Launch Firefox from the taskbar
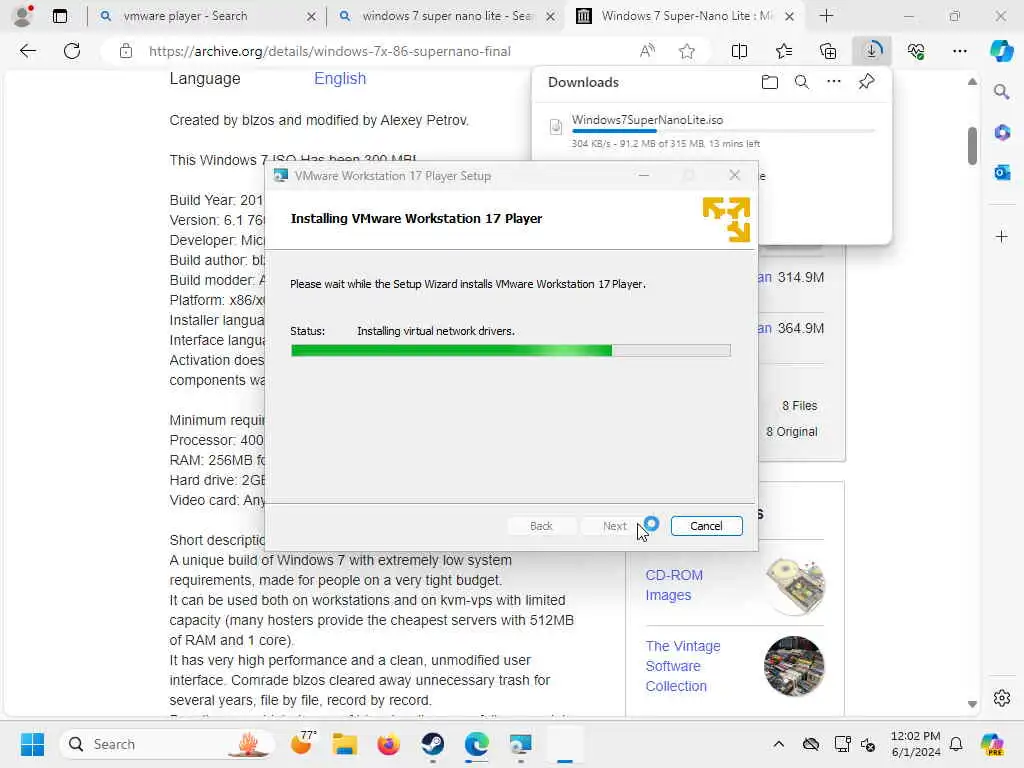The width and height of the screenshot is (1024, 768). click(x=389, y=744)
